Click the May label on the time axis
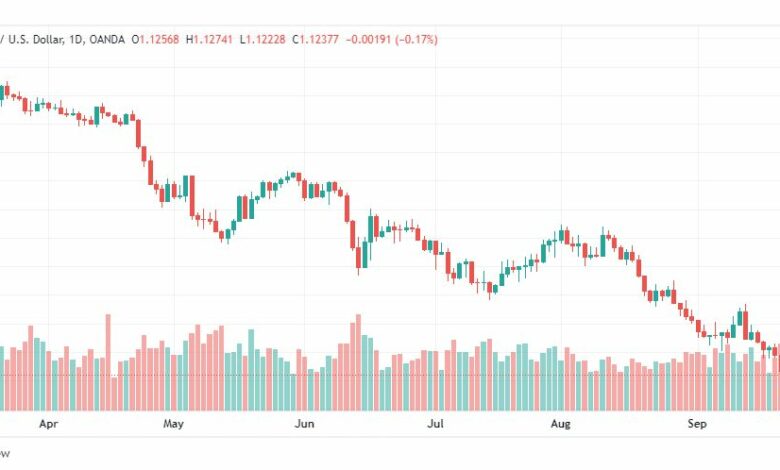 tap(173, 424)
